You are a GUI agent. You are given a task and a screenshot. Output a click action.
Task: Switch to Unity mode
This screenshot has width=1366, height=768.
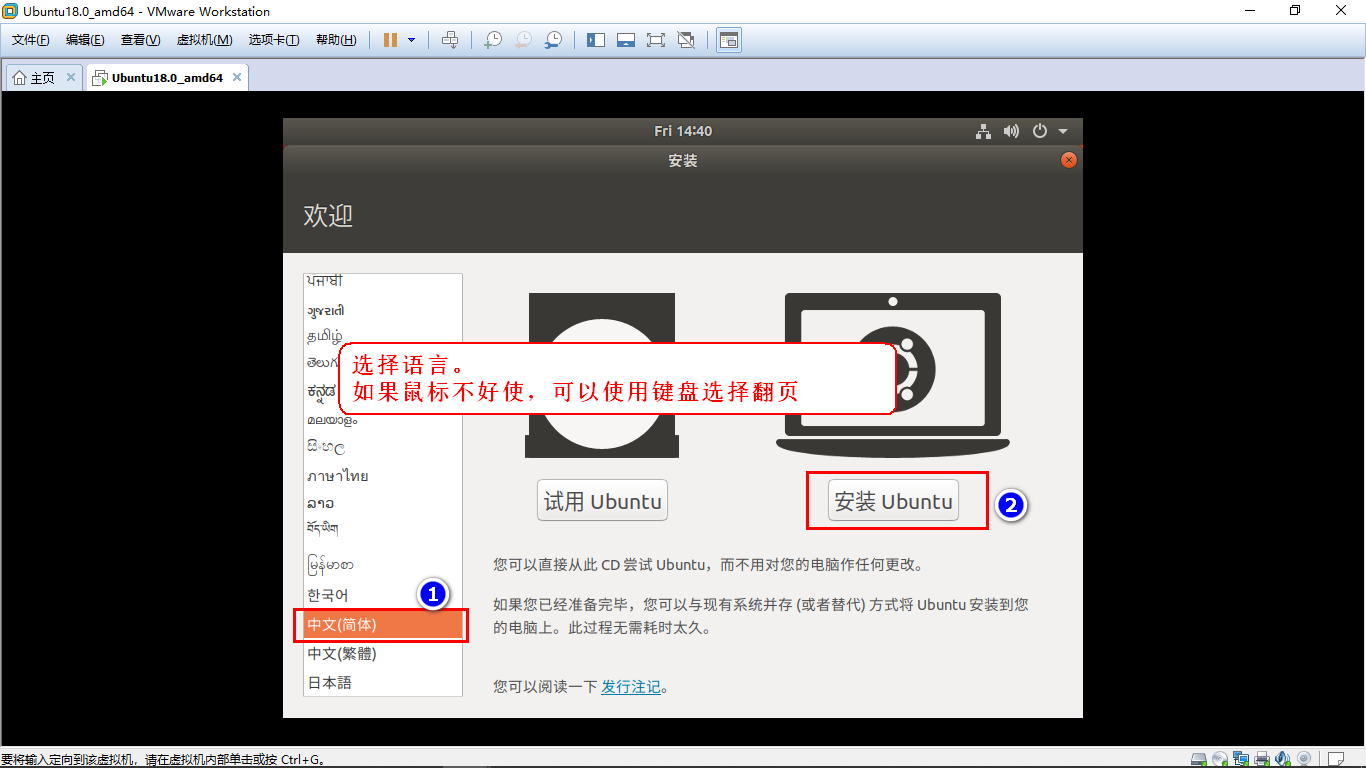click(x=686, y=40)
